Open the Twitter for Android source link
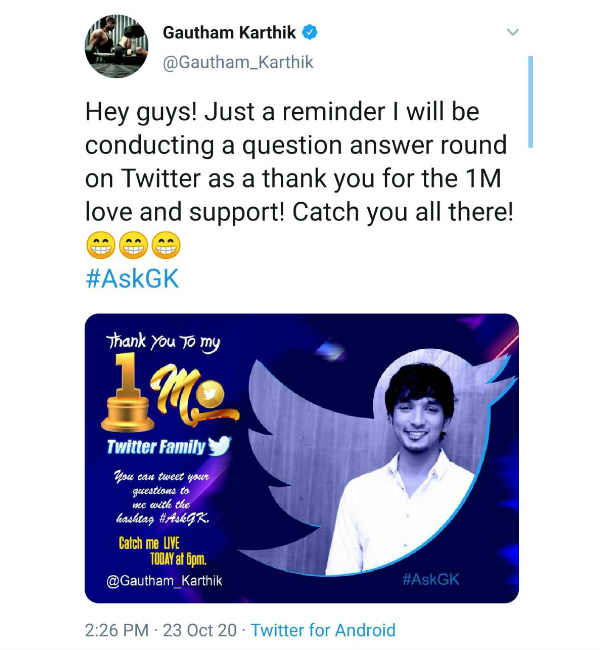This screenshot has height=650, width=600. (x=323, y=631)
